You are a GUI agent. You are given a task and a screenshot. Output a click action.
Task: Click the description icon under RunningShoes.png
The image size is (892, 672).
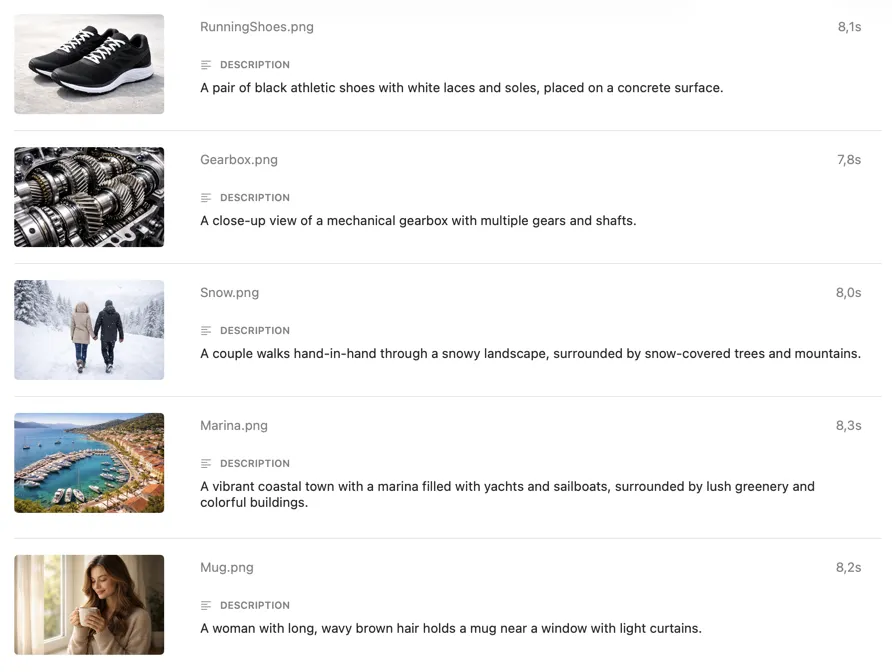tap(206, 65)
